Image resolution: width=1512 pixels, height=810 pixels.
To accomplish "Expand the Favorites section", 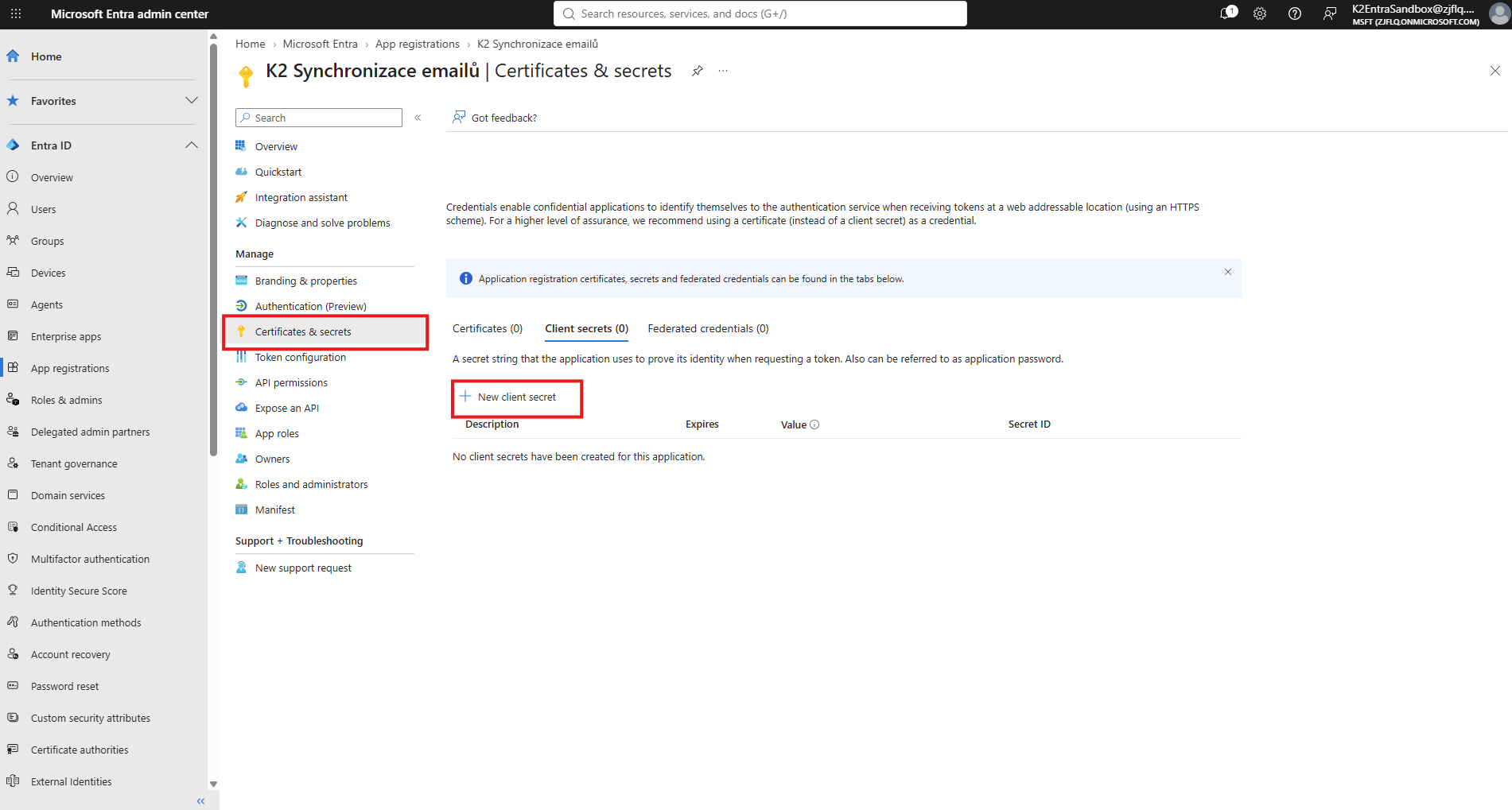I will [x=192, y=100].
